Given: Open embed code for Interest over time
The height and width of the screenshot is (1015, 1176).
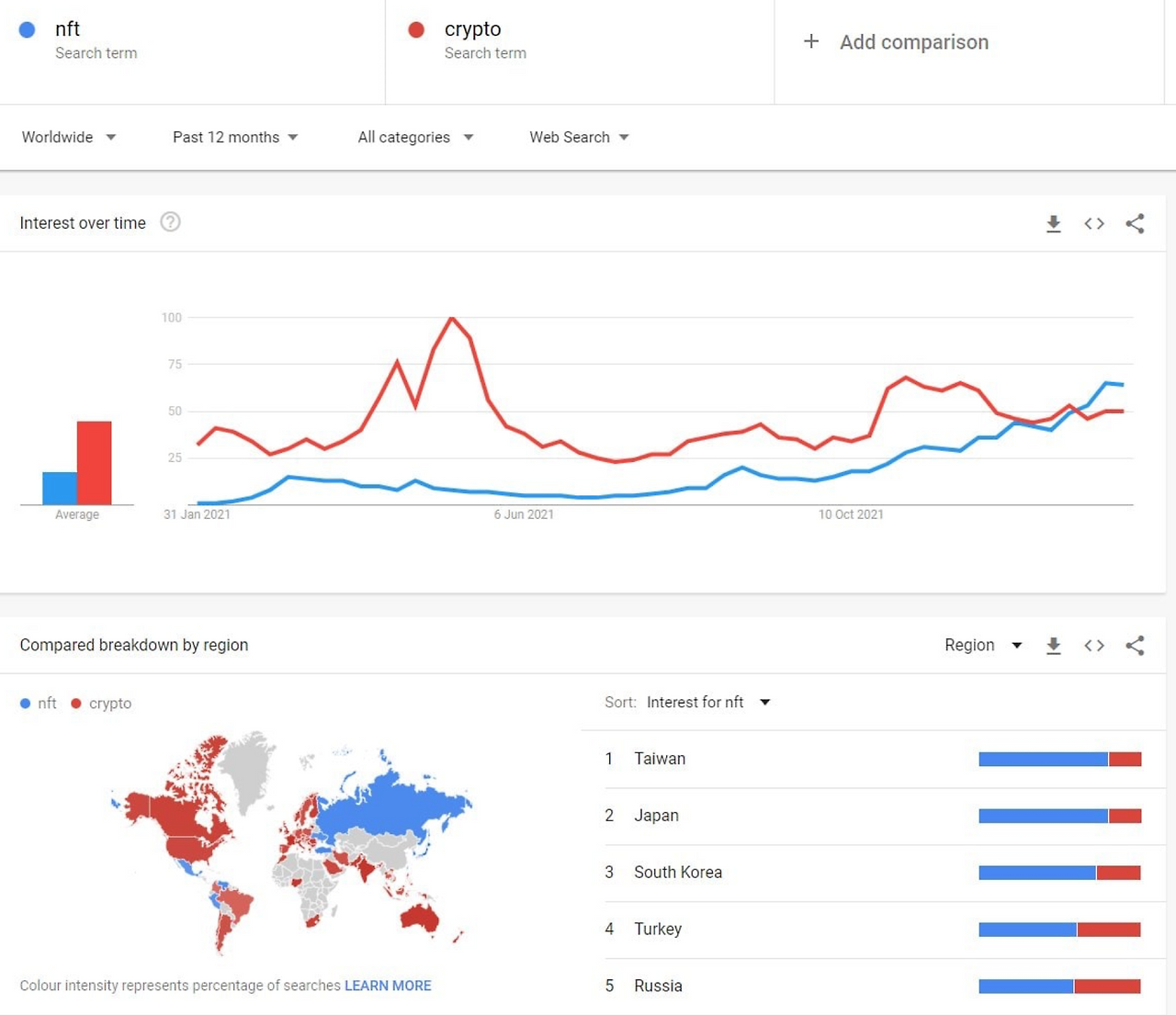Looking at the screenshot, I should click(1094, 223).
